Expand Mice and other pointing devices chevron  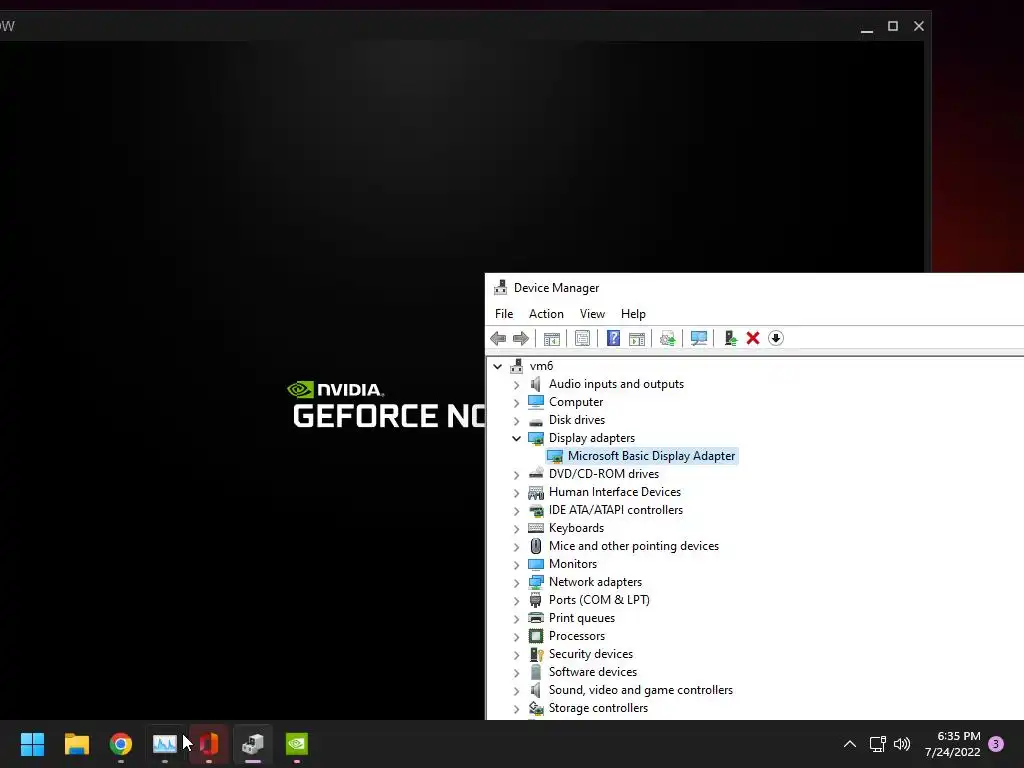pos(517,547)
